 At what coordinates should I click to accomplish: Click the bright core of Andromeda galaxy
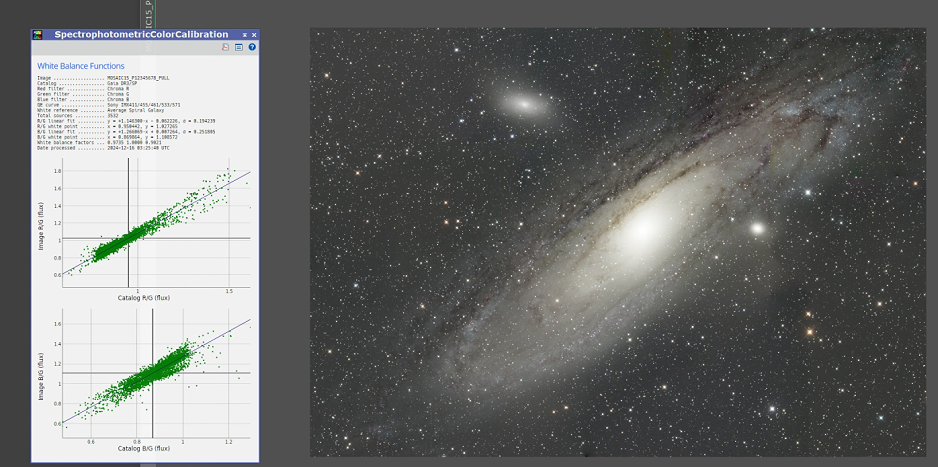coord(641,231)
